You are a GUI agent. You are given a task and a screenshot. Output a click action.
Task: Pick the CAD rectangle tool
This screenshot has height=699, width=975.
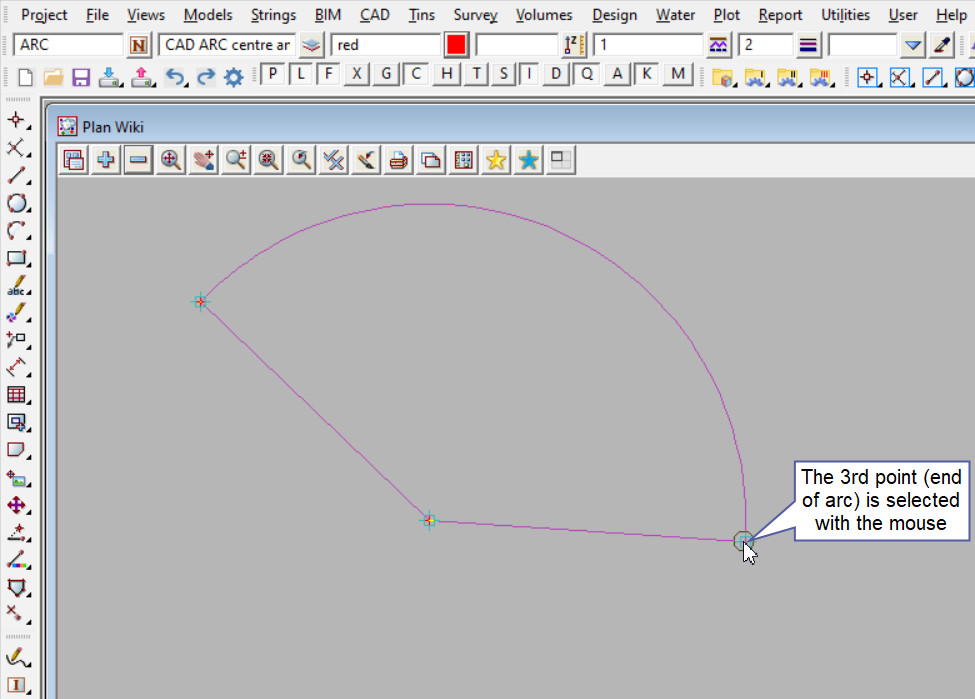pyautogui.click(x=16, y=258)
